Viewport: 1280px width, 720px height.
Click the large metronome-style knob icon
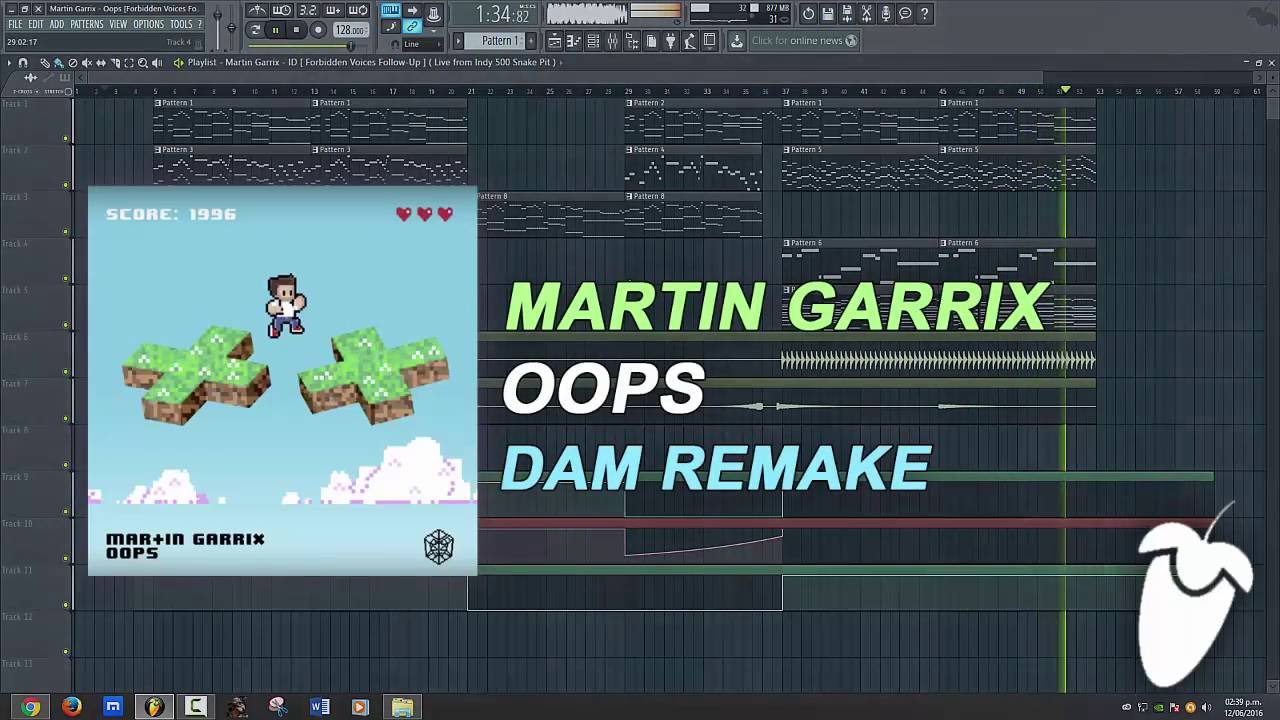coord(434,14)
